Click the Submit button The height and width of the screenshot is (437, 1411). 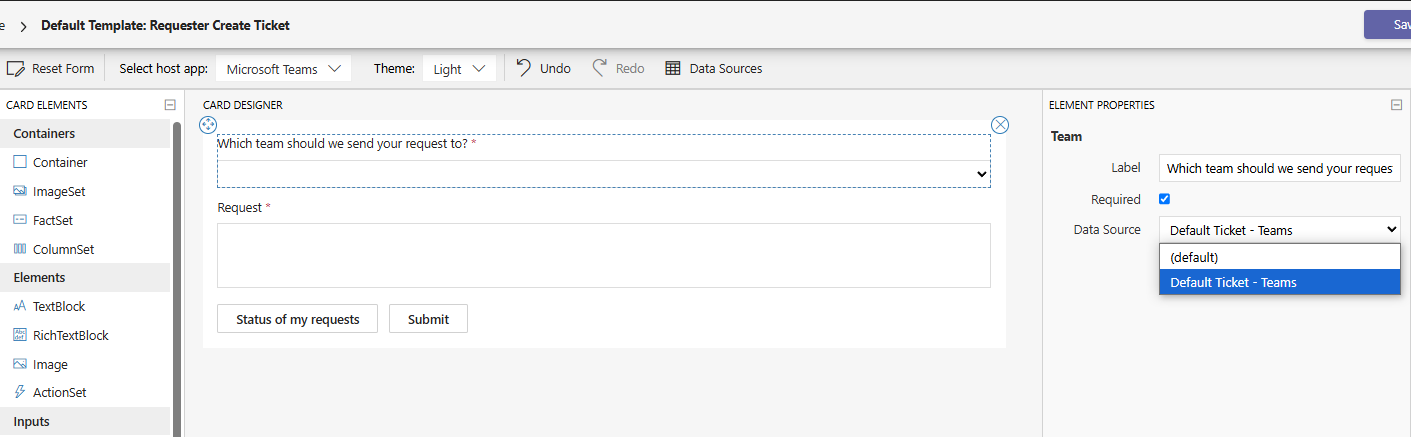tap(428, 319)
